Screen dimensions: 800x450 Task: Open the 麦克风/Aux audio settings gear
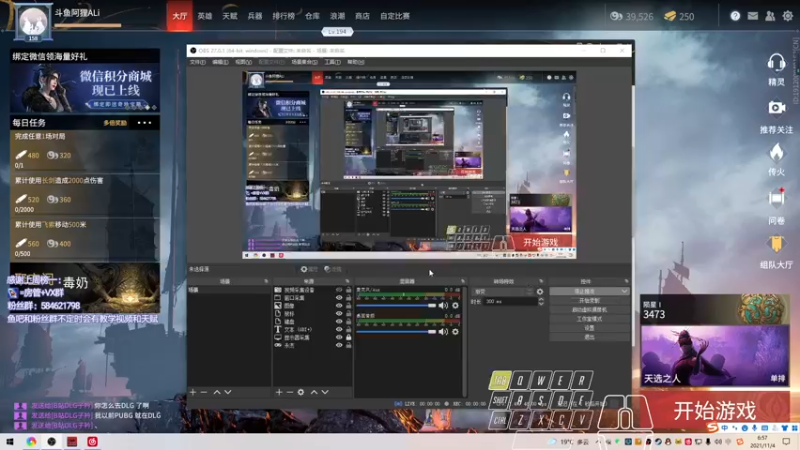pyautogui.click(x=455, y=305)
